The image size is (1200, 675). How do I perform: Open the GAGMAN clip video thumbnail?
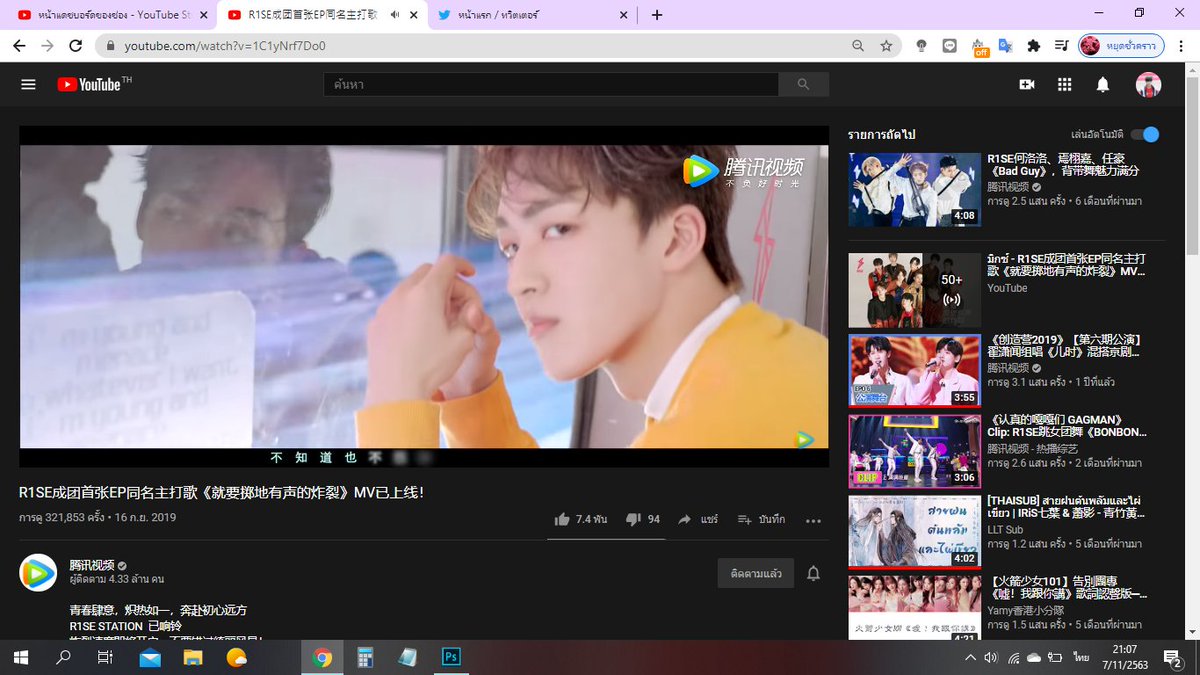click(x=914, y=452)
